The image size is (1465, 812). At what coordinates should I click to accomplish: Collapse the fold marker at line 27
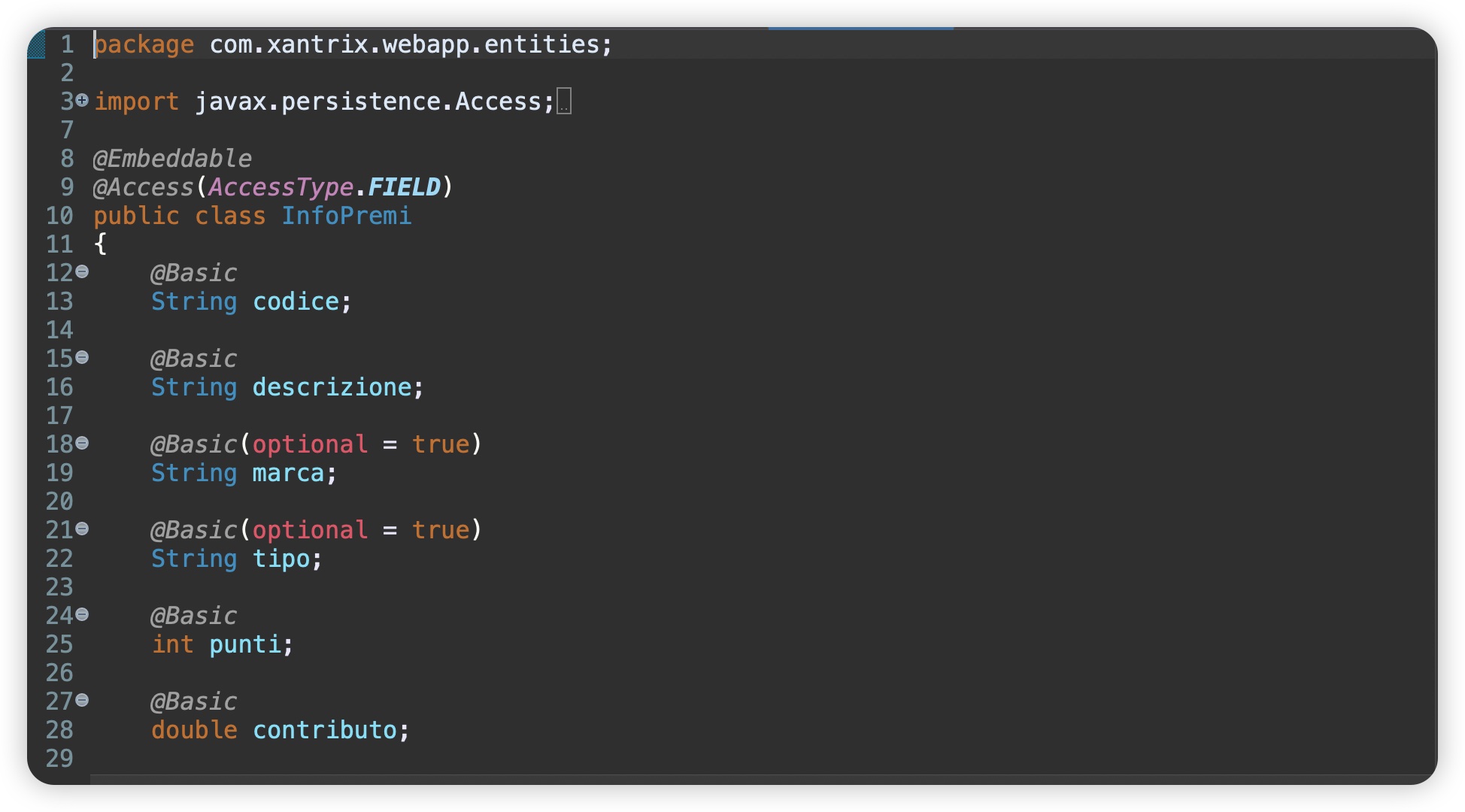pyautogui.click(x=82, y=700)
